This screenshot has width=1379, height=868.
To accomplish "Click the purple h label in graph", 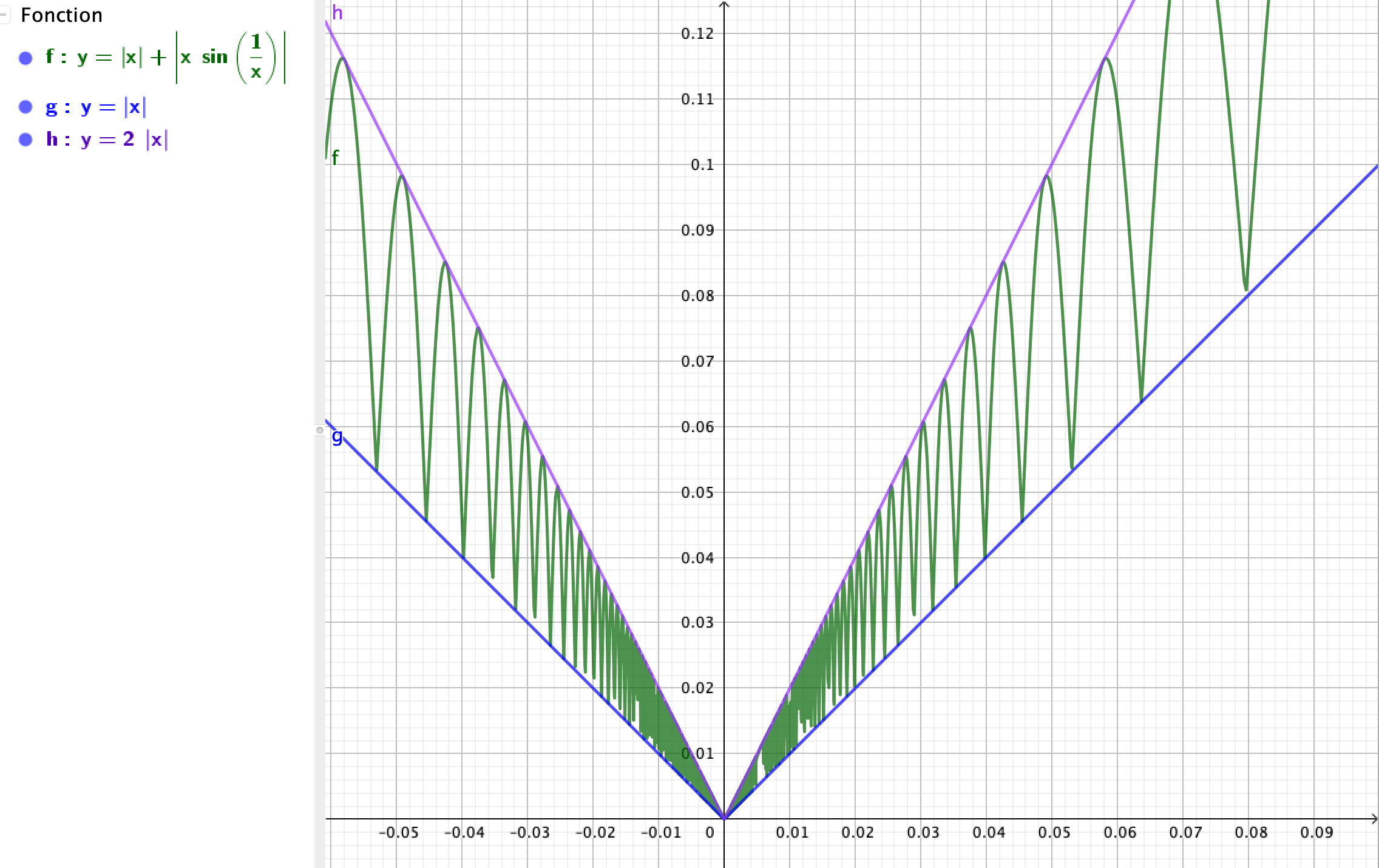I will click(337, 13).
